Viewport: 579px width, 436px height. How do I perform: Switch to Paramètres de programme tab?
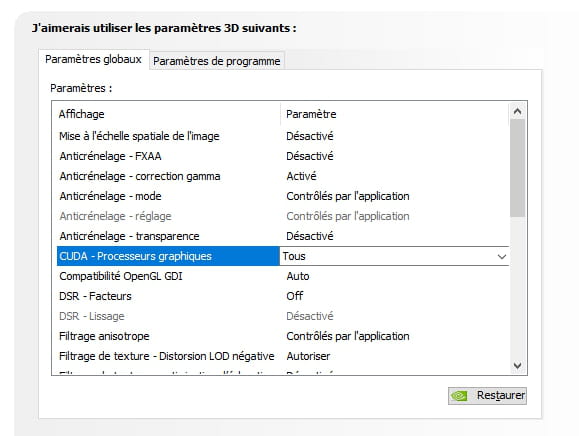[x=217, y=61]
